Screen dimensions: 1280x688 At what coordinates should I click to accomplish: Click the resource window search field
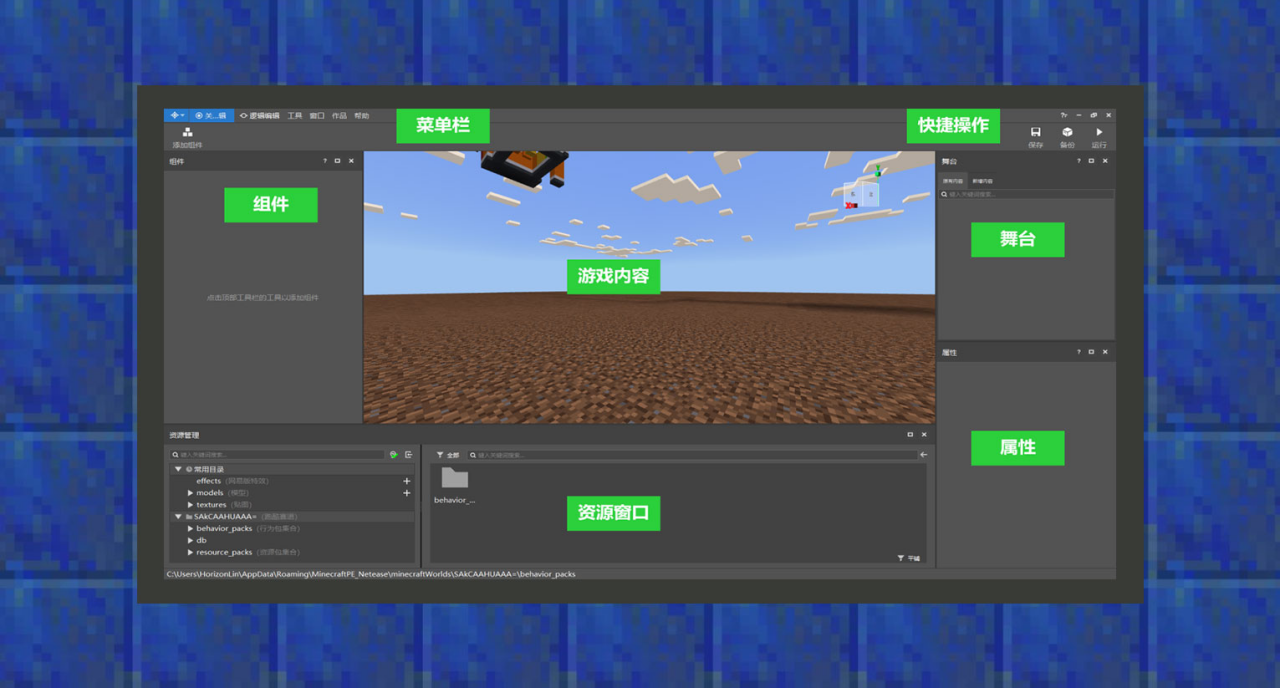click(691, 455)
